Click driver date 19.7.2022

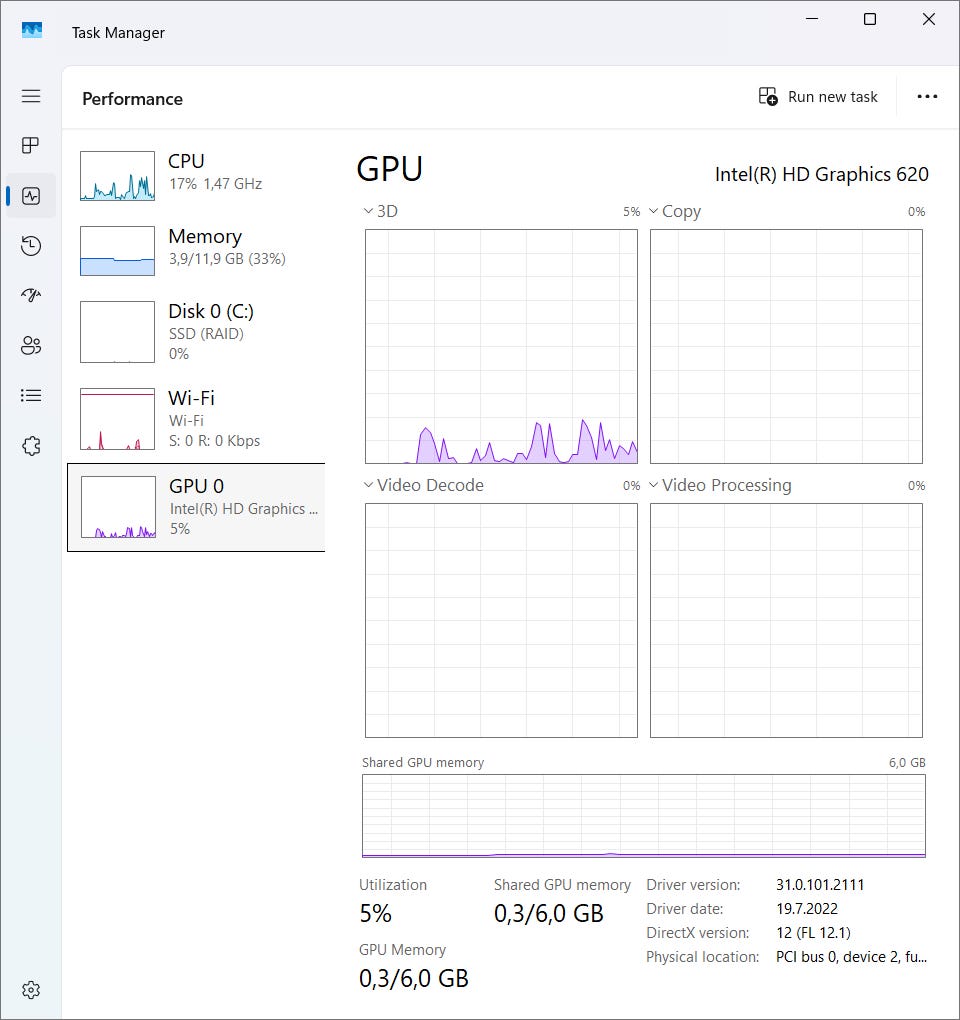(807, 909)
